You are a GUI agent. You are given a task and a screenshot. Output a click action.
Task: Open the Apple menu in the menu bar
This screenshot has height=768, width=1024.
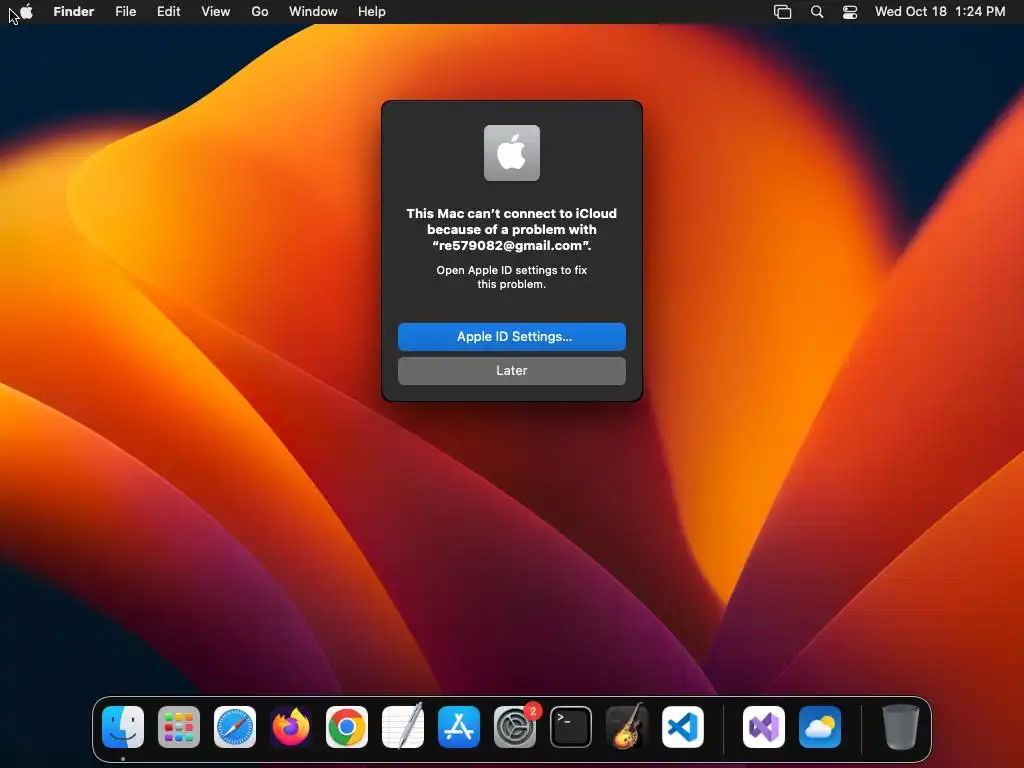point(26,11)
